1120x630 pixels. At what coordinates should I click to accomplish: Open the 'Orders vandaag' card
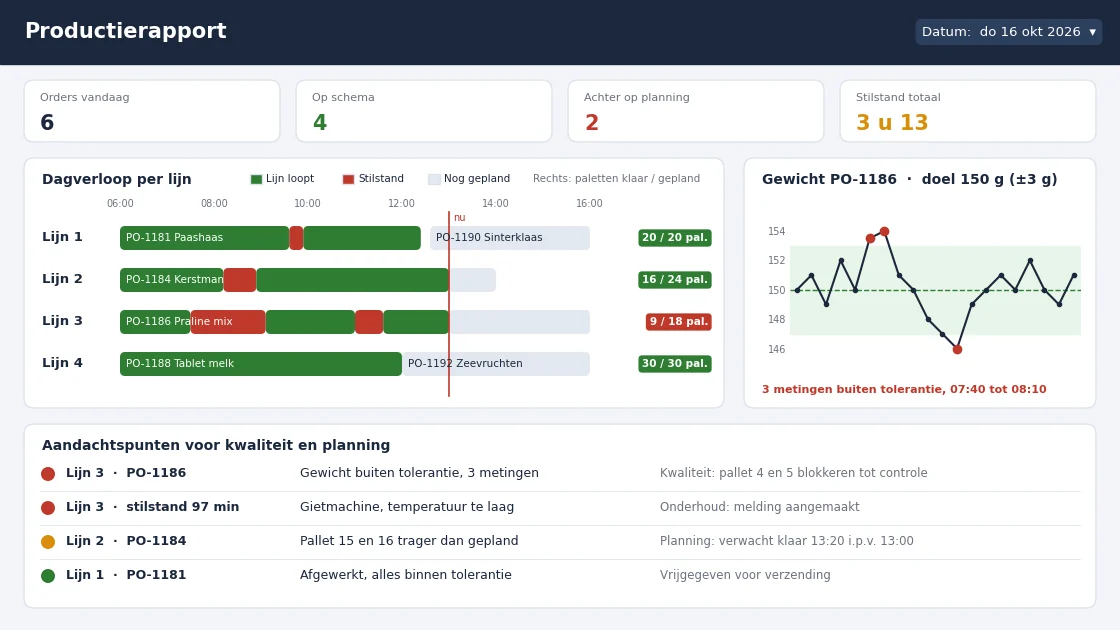point(152,111)
